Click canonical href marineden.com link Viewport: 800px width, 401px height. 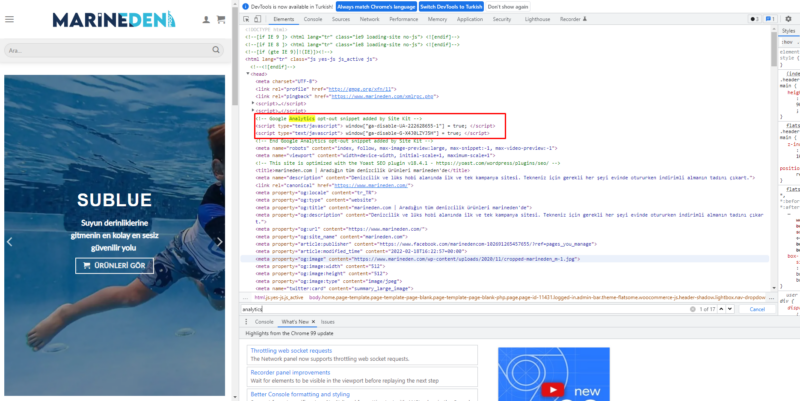pyautogui.click(x=370, y=185)
